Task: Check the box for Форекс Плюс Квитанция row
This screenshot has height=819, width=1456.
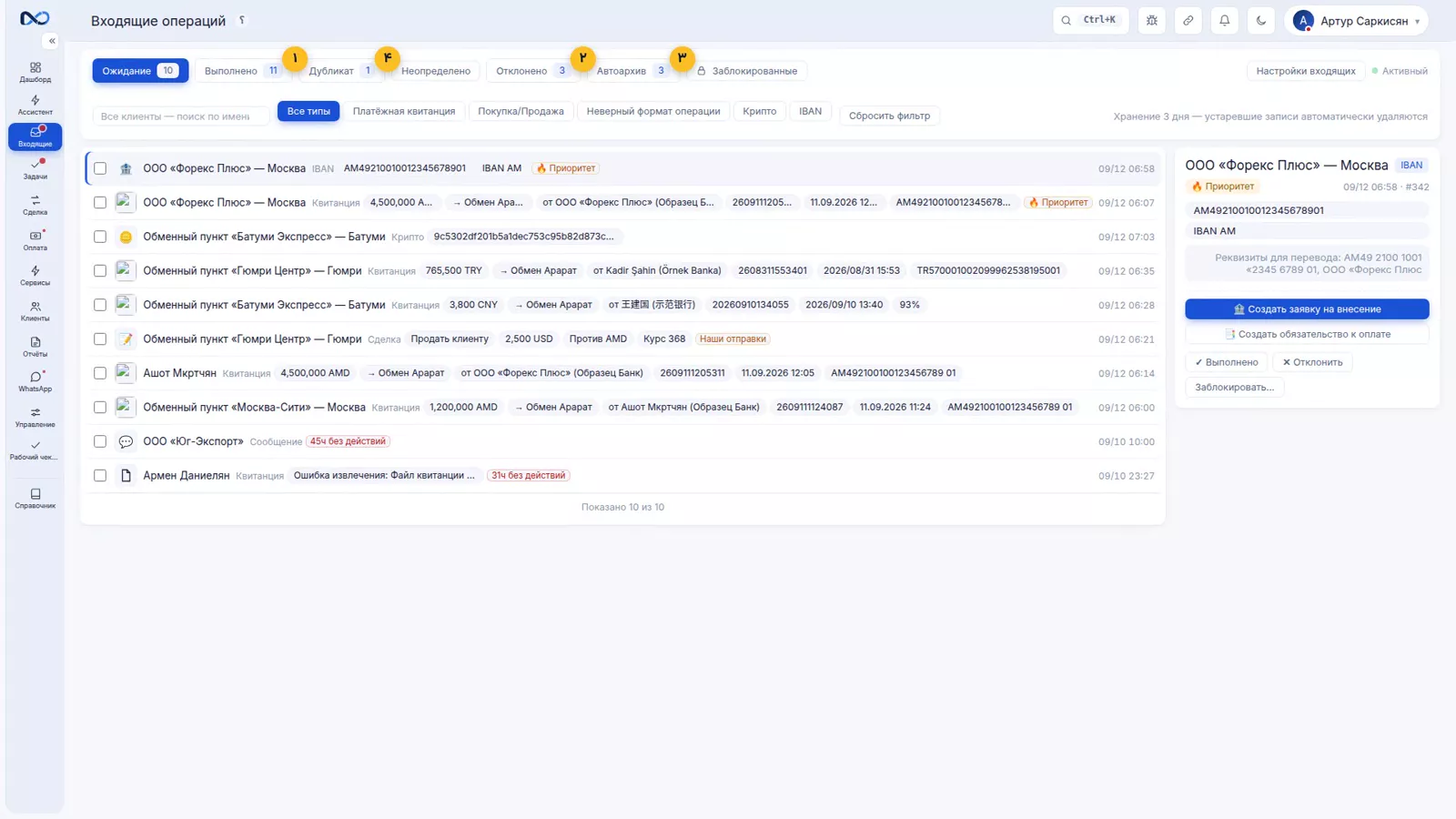Action: [x=100, y=202]
